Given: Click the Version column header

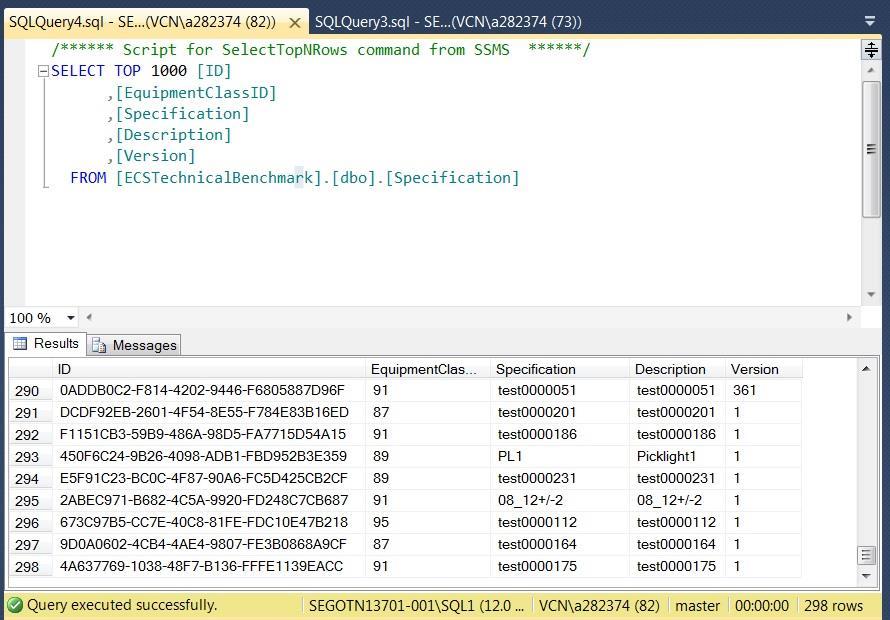Looking at the screenshot, I should coord(764,369).
